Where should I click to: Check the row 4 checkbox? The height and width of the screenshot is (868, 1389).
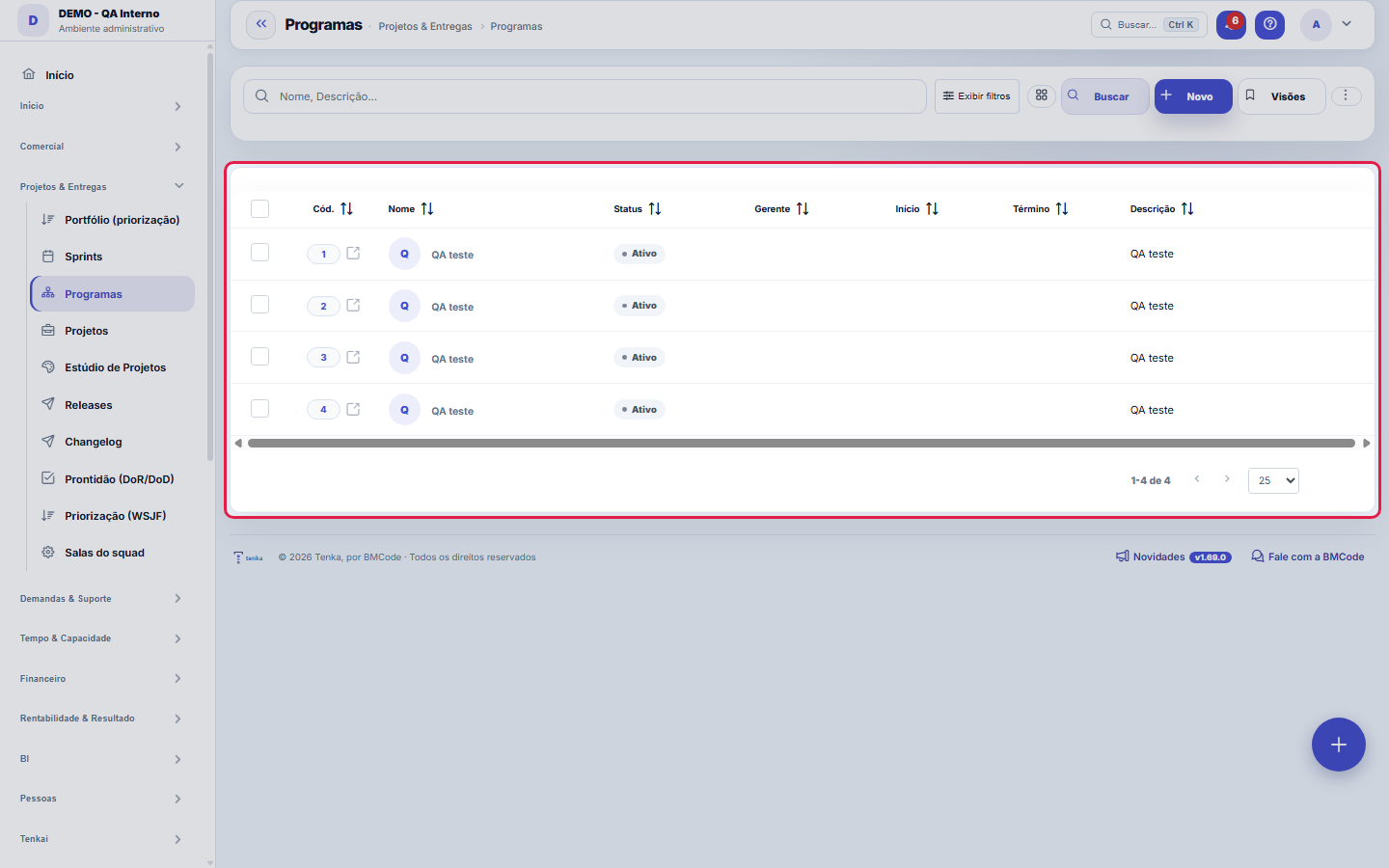[259, 408]
